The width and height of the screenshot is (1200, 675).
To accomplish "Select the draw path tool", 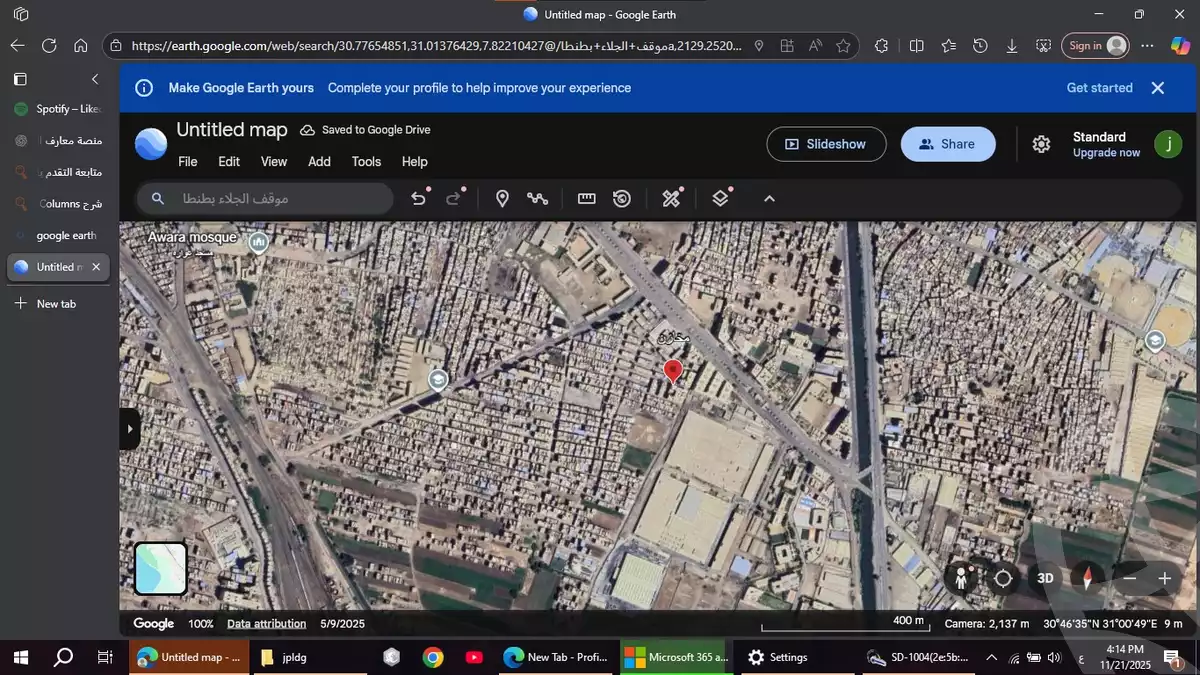I will click(538, 198).
